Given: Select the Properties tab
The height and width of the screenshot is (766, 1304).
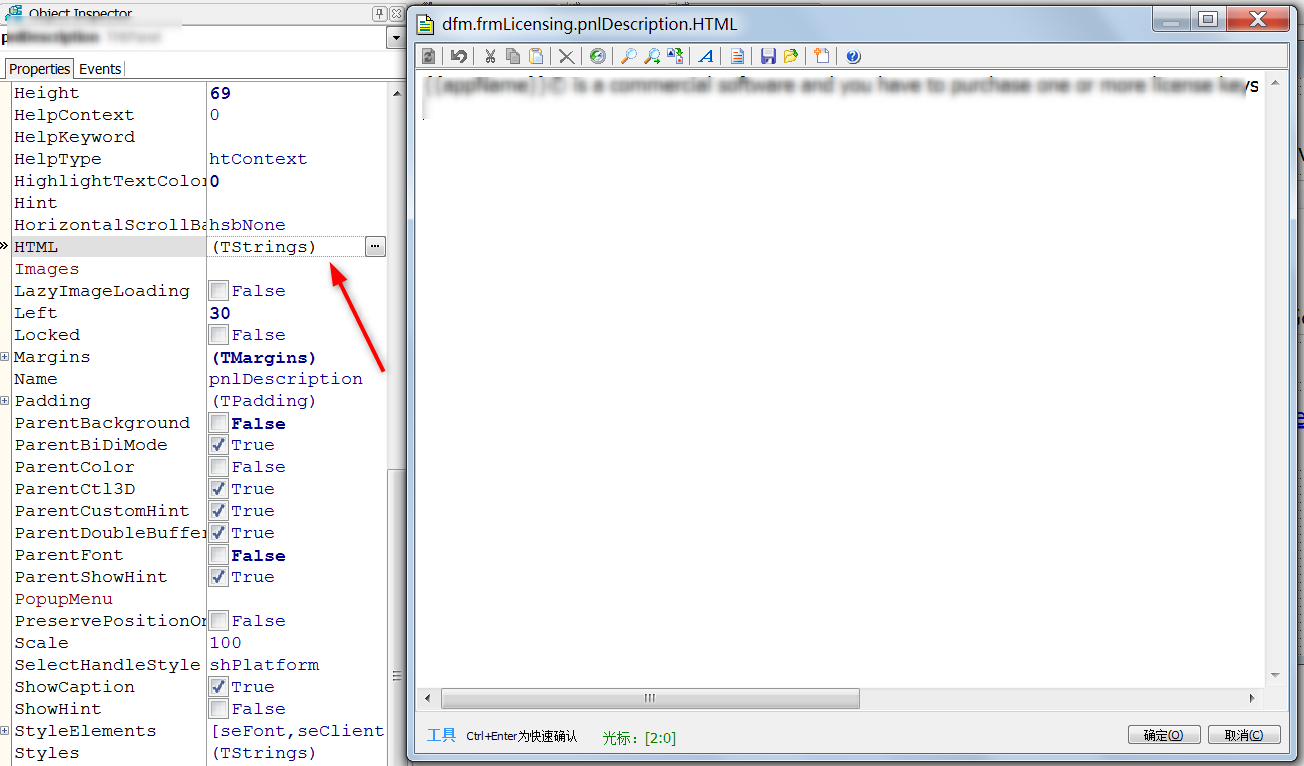Looking at the screenshot, I should pyautogui.click(x=40, y=69).
